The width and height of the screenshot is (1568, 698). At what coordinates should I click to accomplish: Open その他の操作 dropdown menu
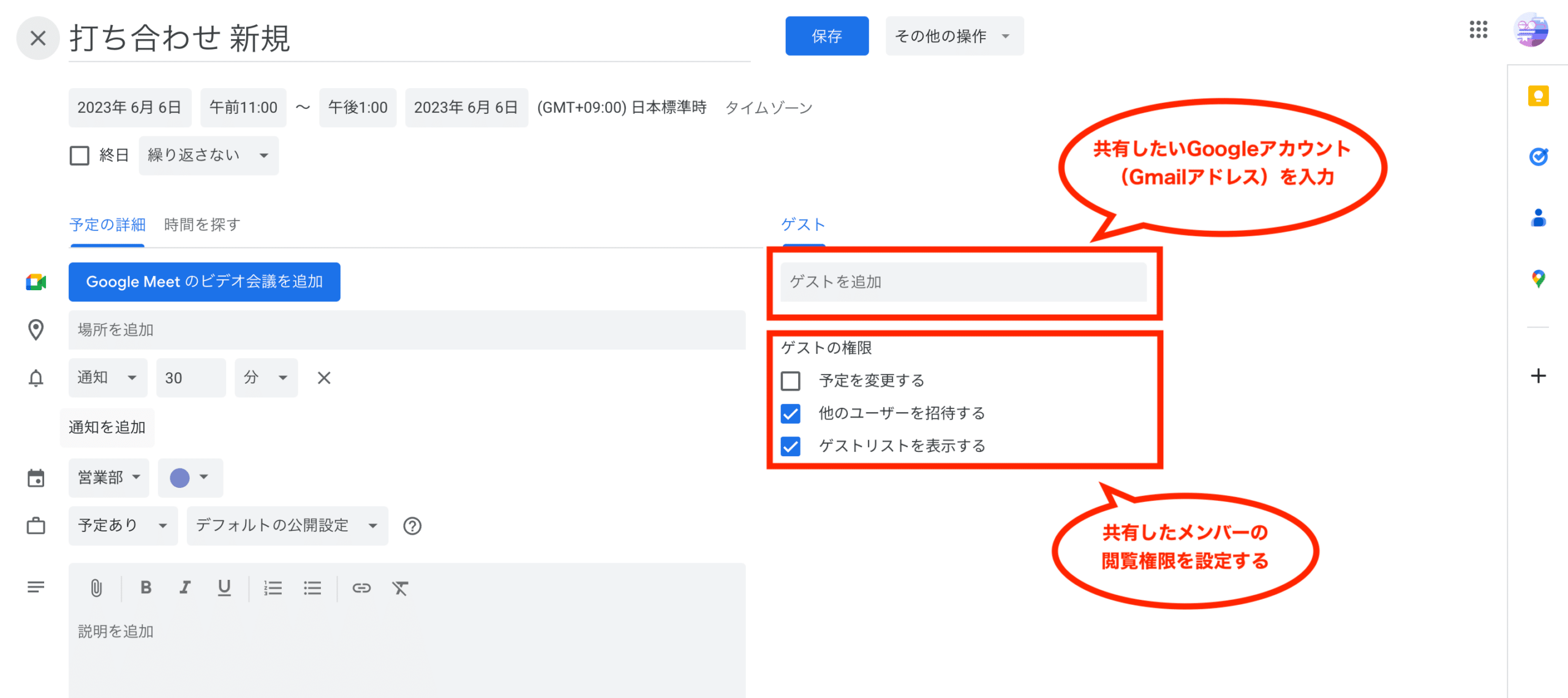(953, 36)
